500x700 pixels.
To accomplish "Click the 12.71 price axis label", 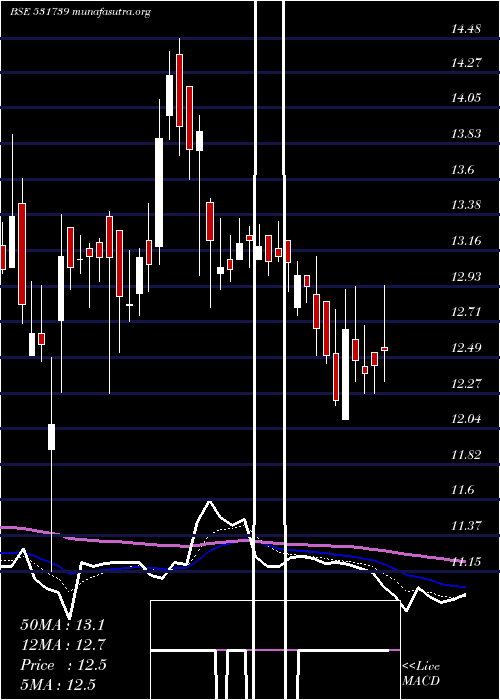I will [x=466, y=312].
